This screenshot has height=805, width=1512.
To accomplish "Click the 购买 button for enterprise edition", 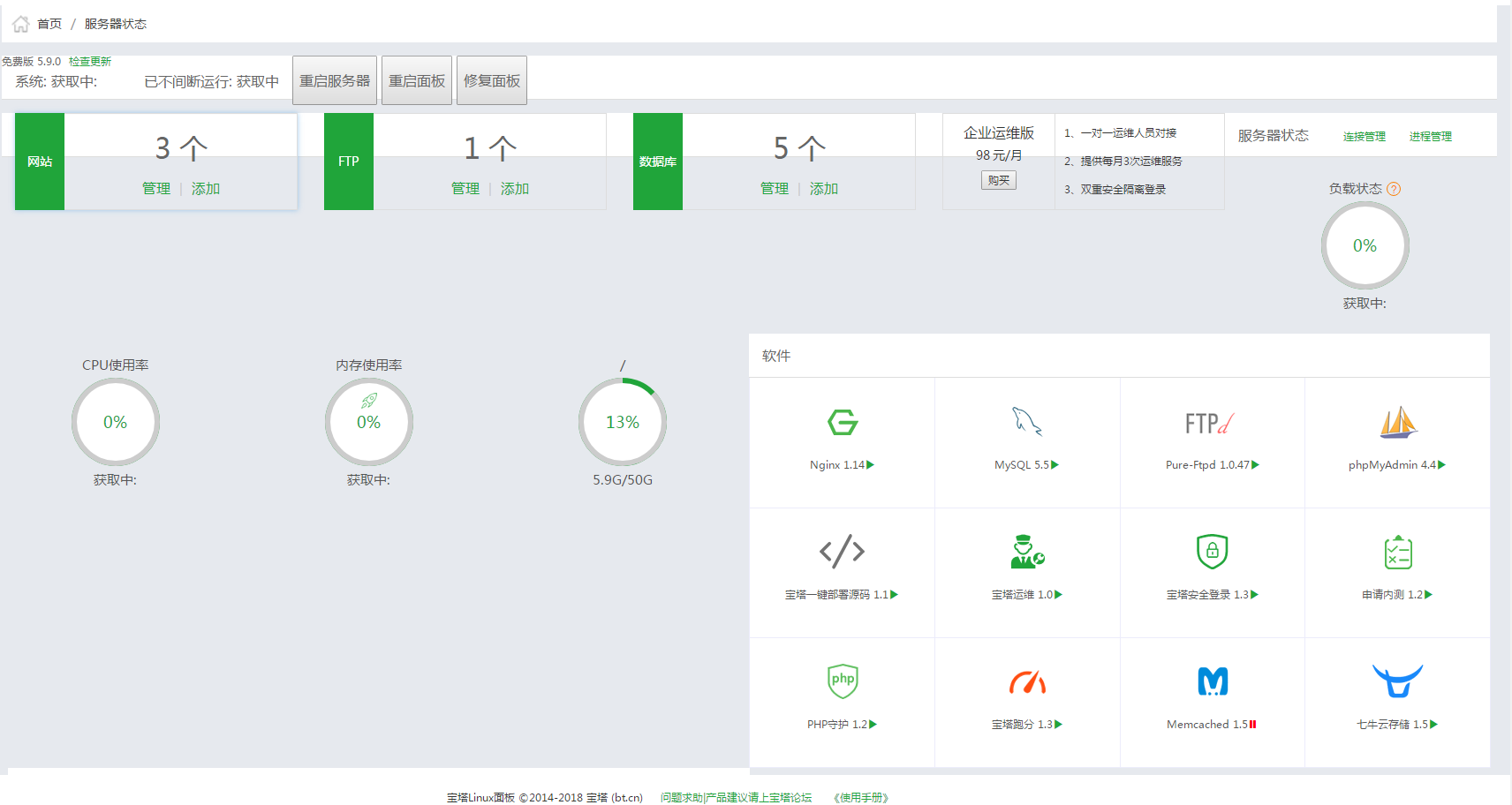I will coord(999,180).
